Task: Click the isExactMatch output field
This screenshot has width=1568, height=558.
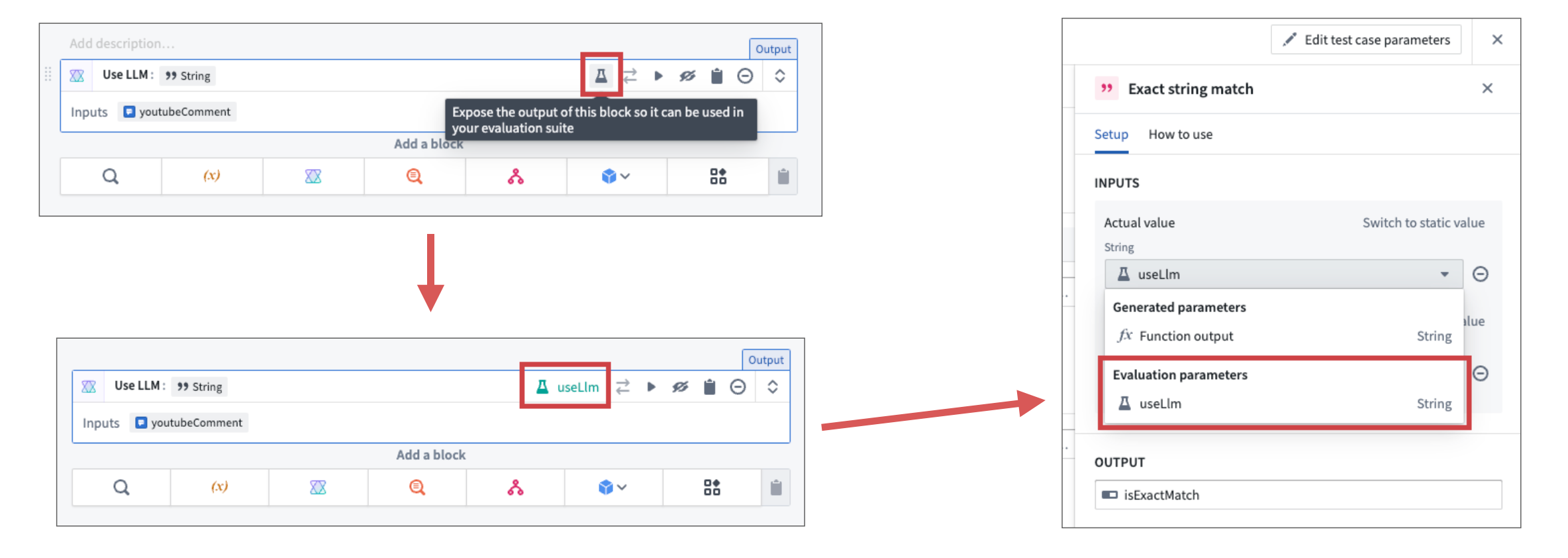Action: point(1298,494)
